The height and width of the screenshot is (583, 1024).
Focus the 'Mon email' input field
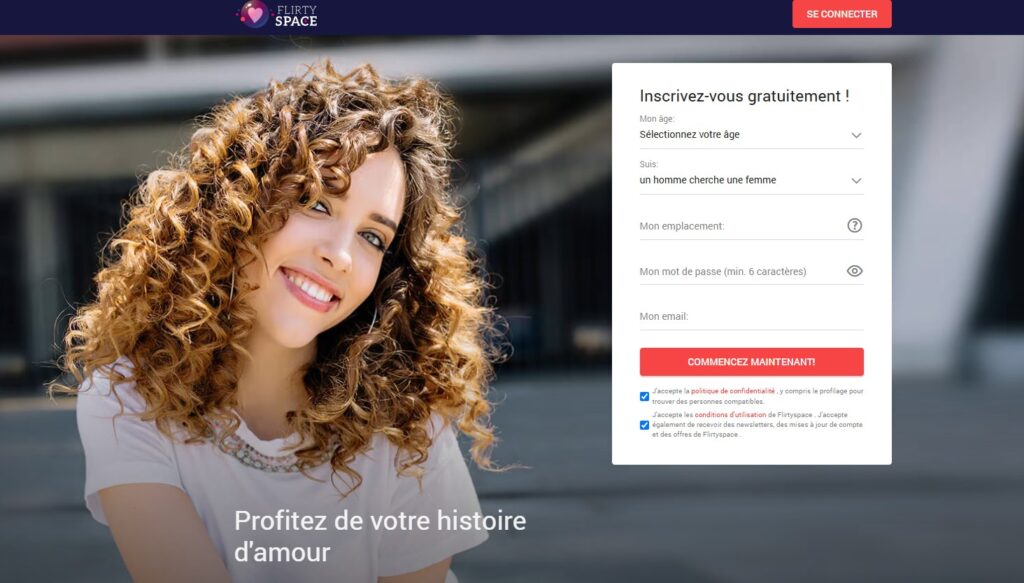pos(751,317)
